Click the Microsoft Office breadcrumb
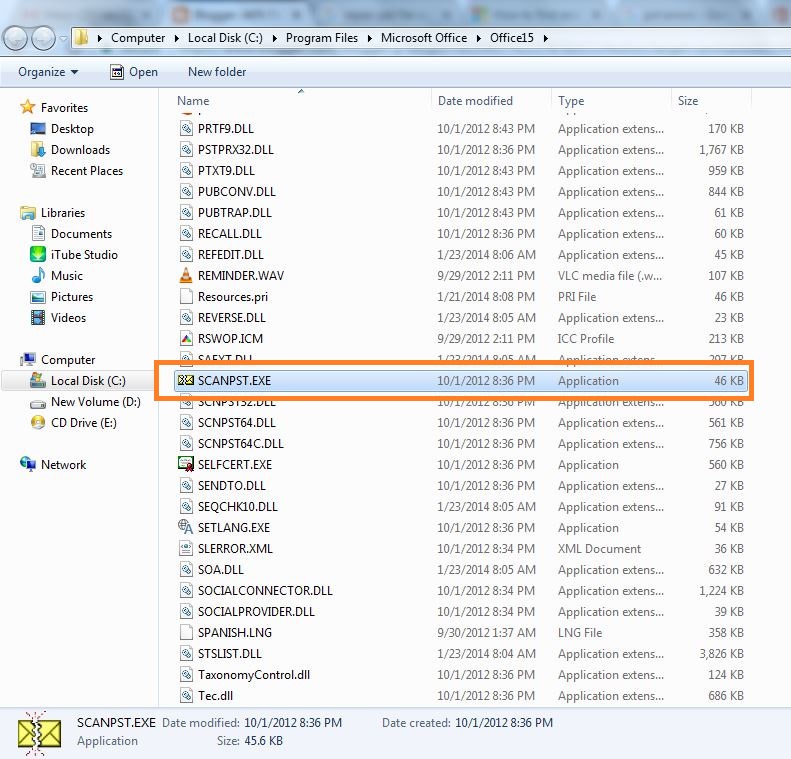Viewport: 791px width, 759px height. point(424,38)
